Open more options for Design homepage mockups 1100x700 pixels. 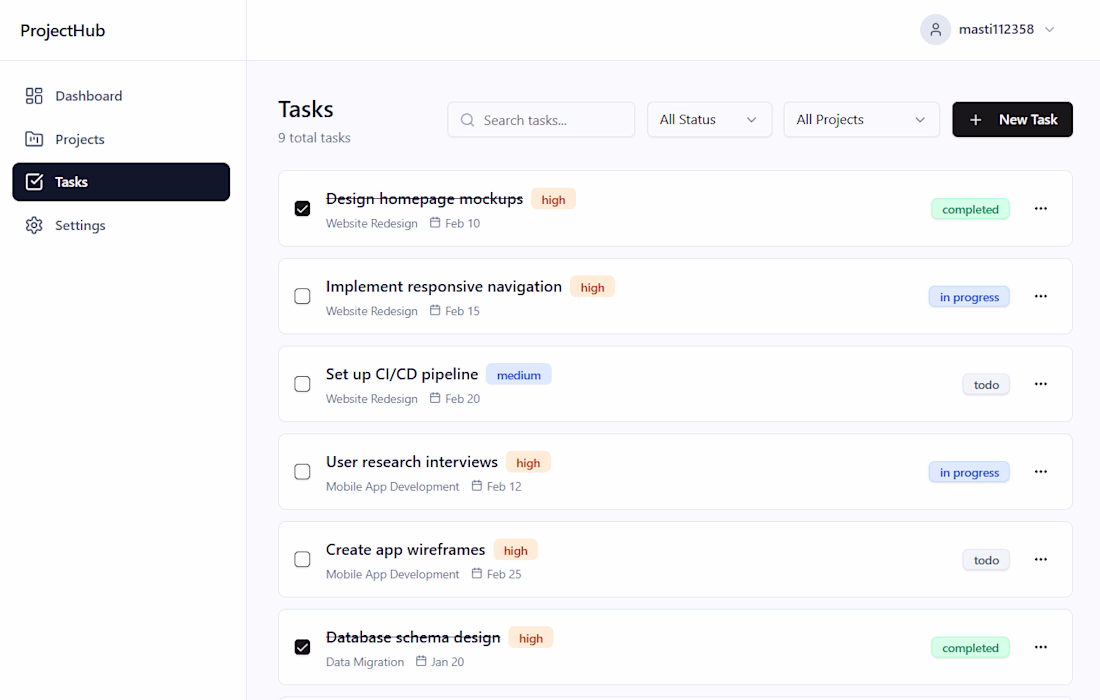1041,209
